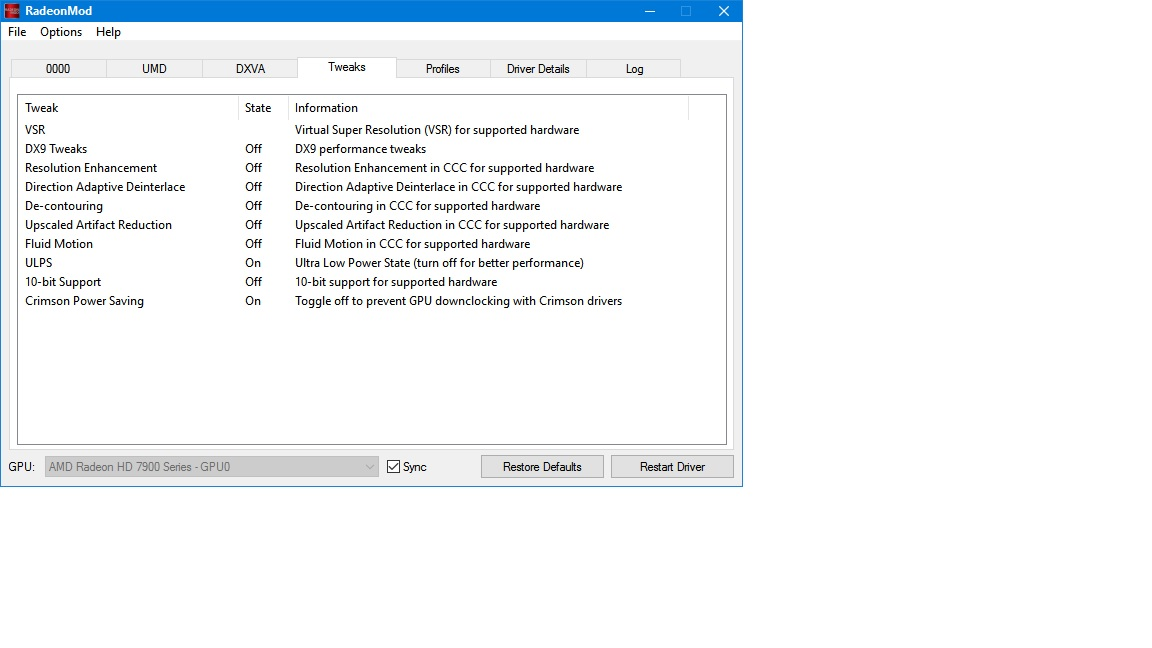Click the Off state of Upscaled Artifact Reduction
The width and height of the screenshot is (1152, 648).
(x=253, y=225)
